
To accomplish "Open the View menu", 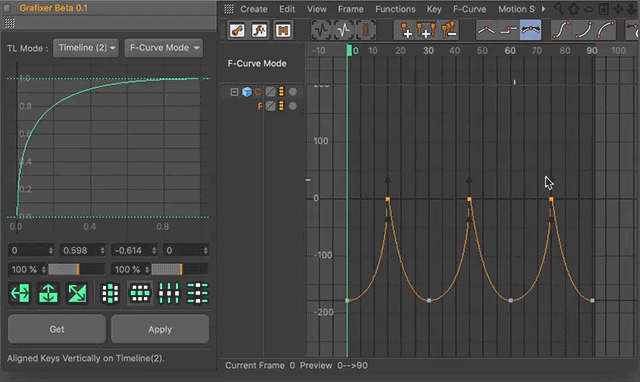I will [x=317, y=9].
